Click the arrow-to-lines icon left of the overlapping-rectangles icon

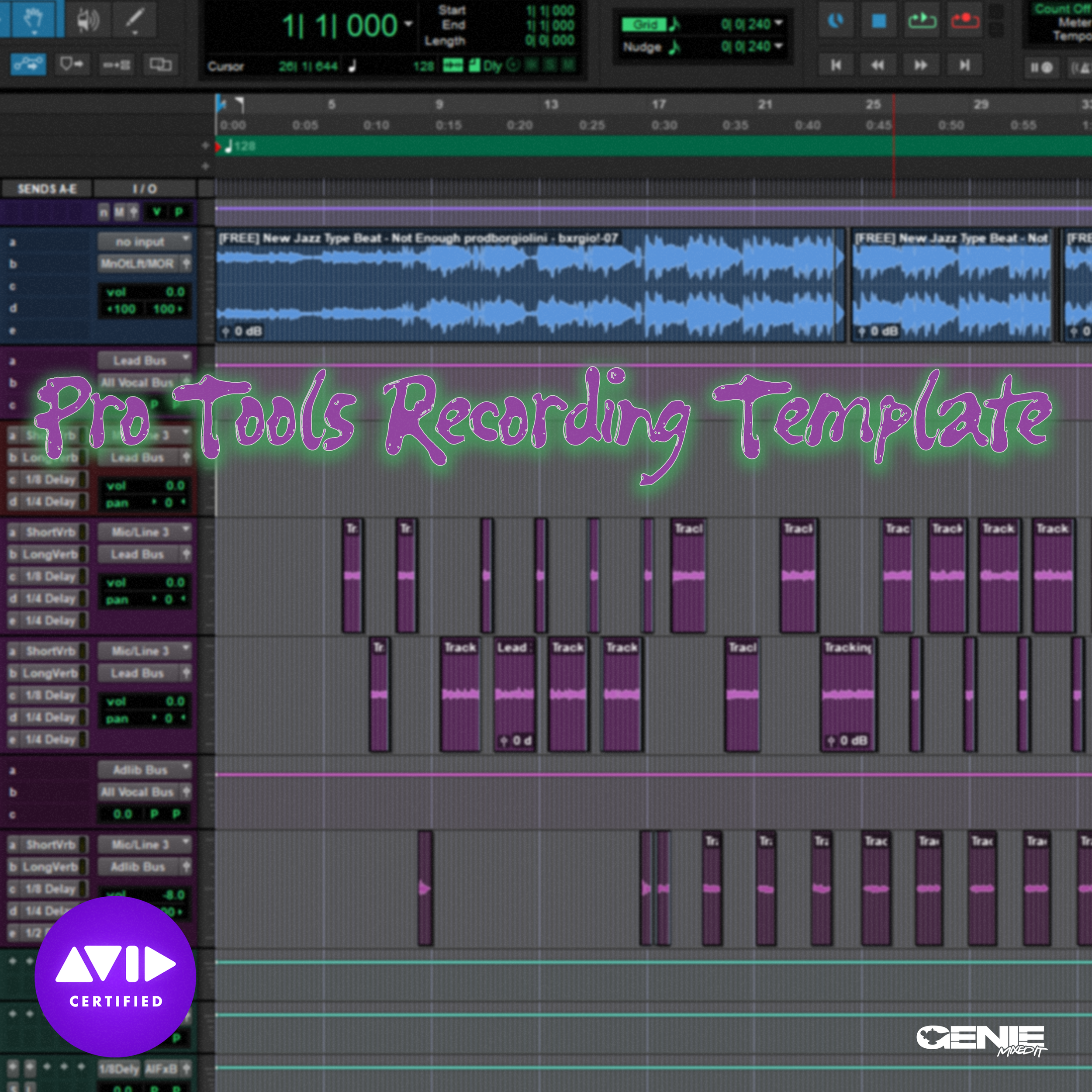(117, 65)
